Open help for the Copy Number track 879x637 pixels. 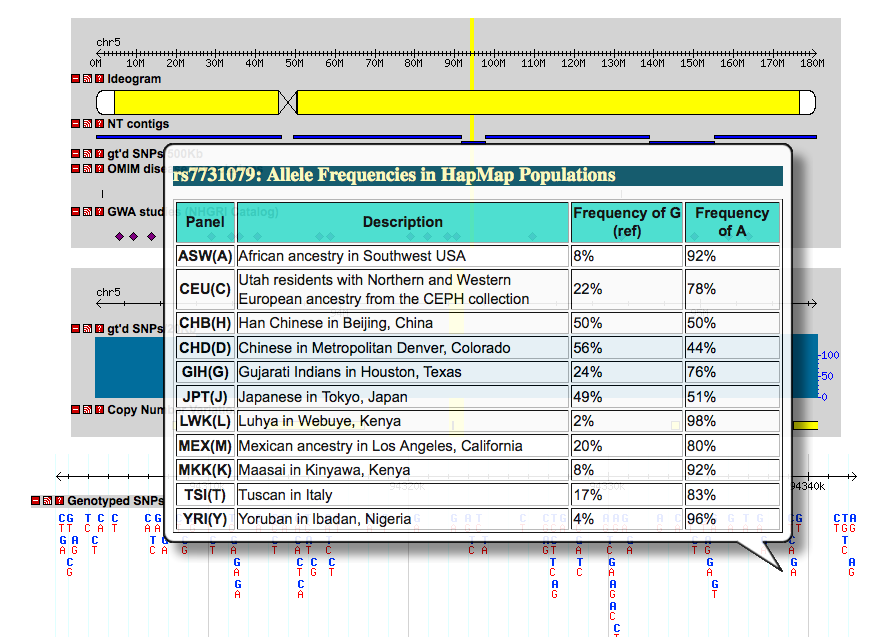[99, 409]
